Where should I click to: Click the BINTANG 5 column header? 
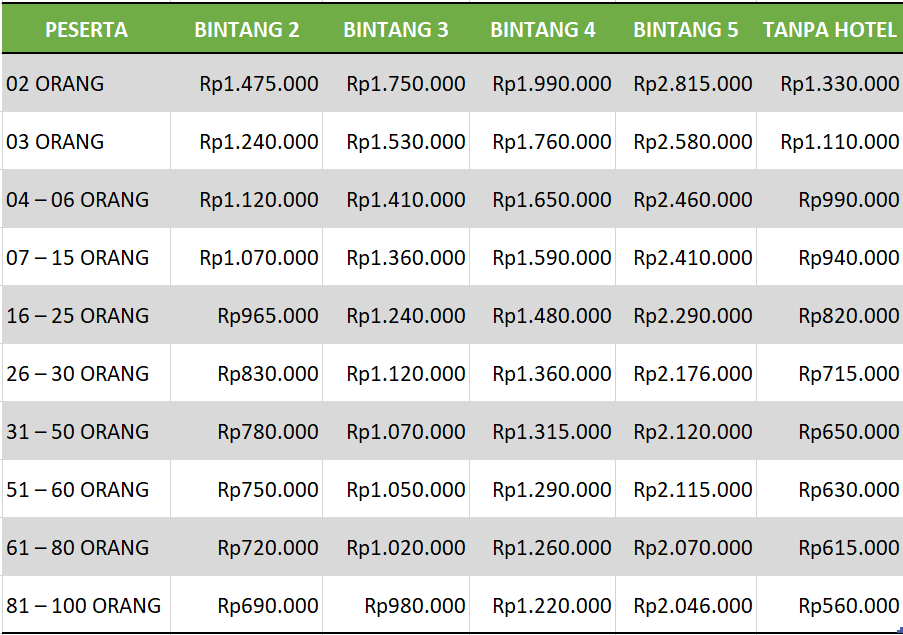coord(686,29)
